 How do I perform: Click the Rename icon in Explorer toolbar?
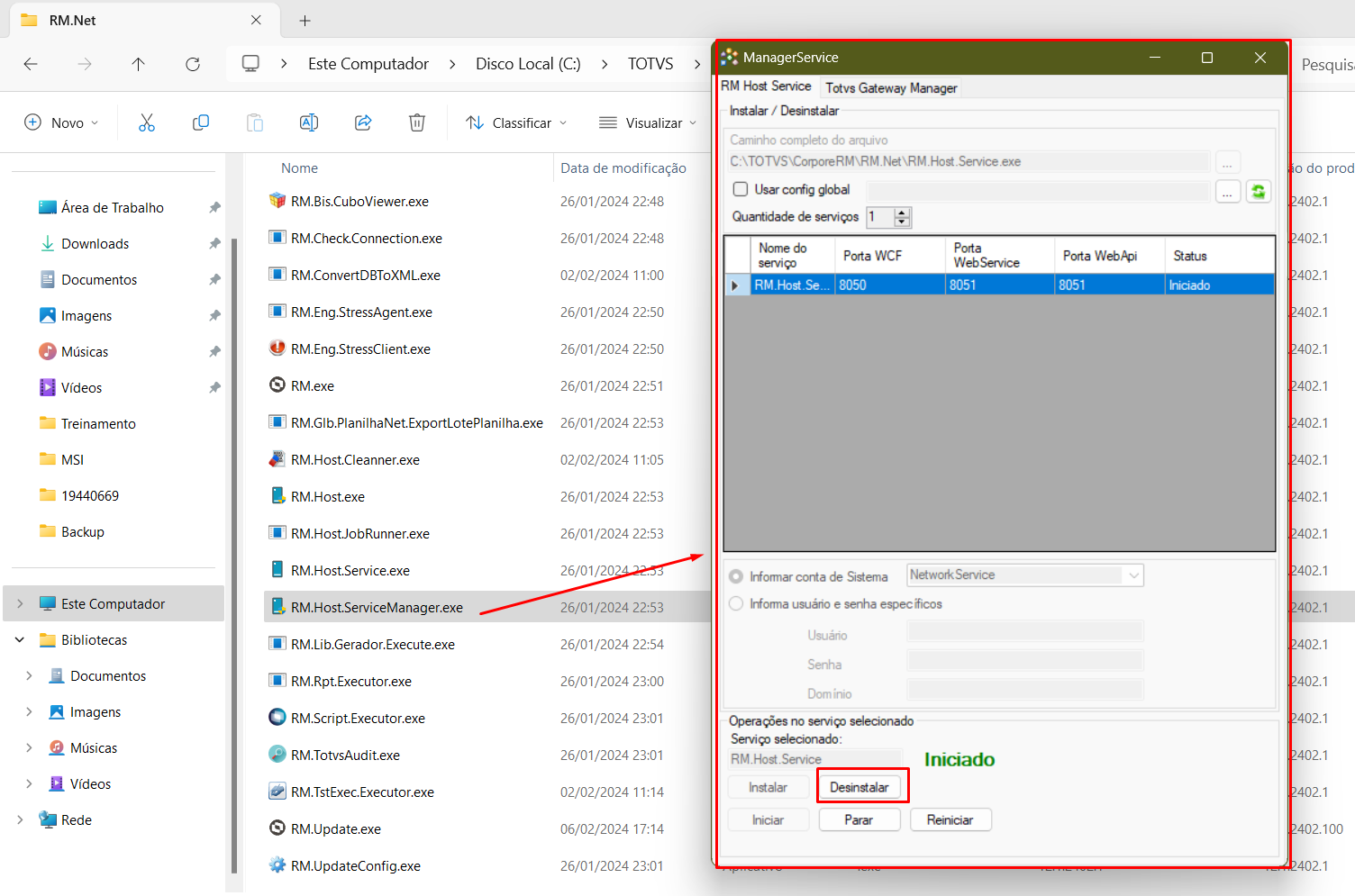click(x=309, y=122)
